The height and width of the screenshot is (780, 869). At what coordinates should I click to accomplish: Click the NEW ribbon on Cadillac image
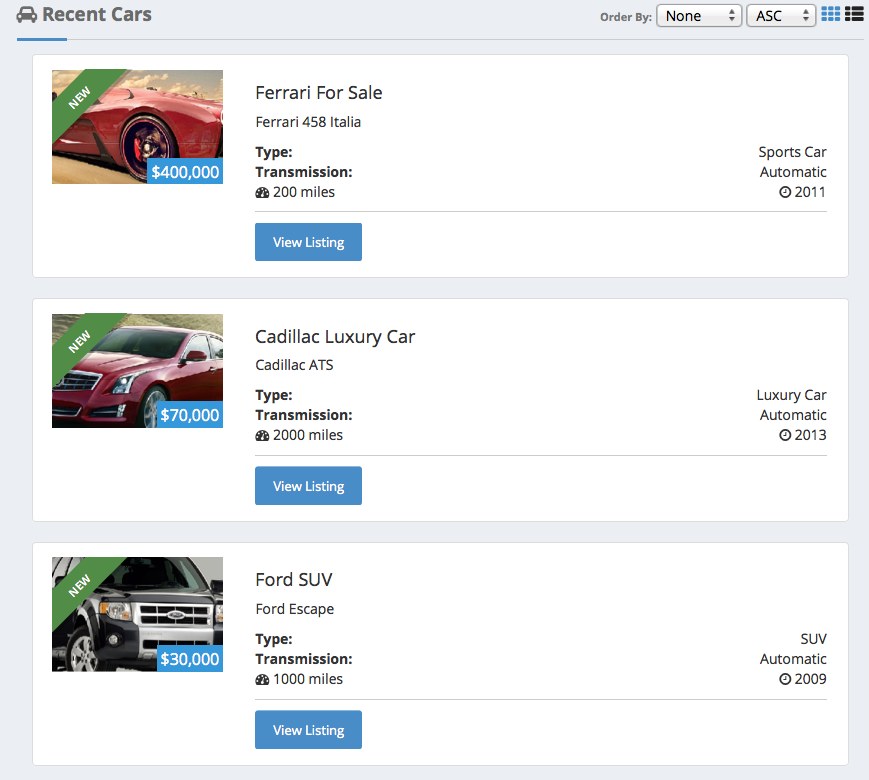tap(79, 341)
